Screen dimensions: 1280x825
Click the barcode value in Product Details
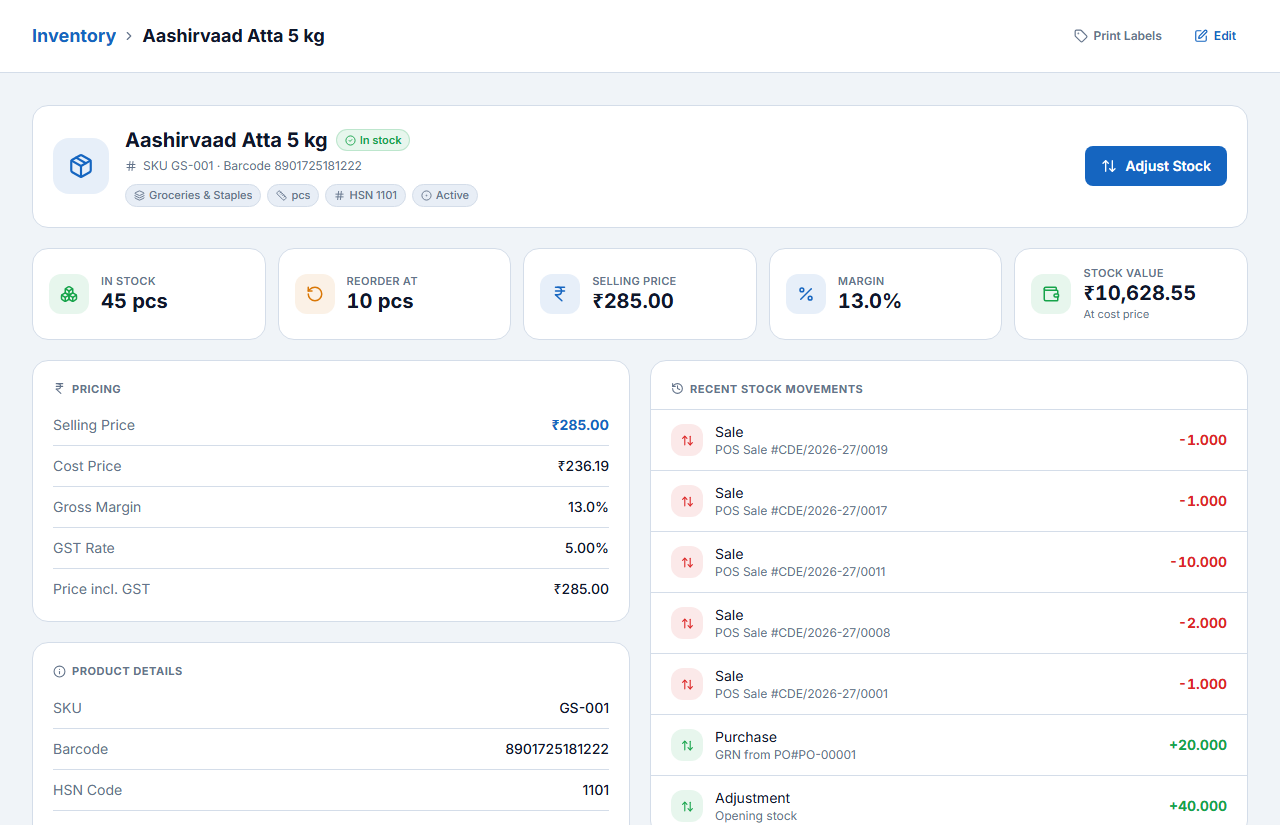coord(557,749)
